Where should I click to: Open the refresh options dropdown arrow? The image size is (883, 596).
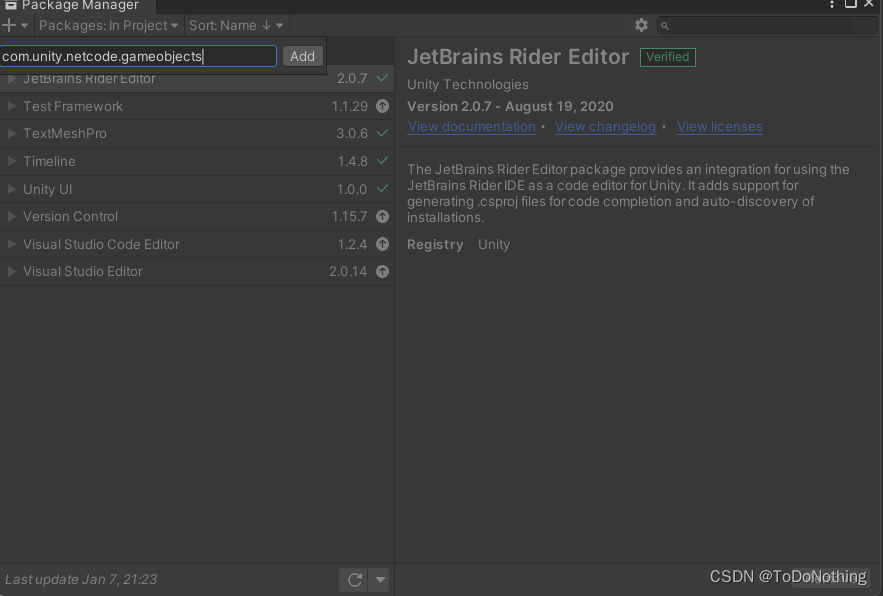click(x=380, y=580)
